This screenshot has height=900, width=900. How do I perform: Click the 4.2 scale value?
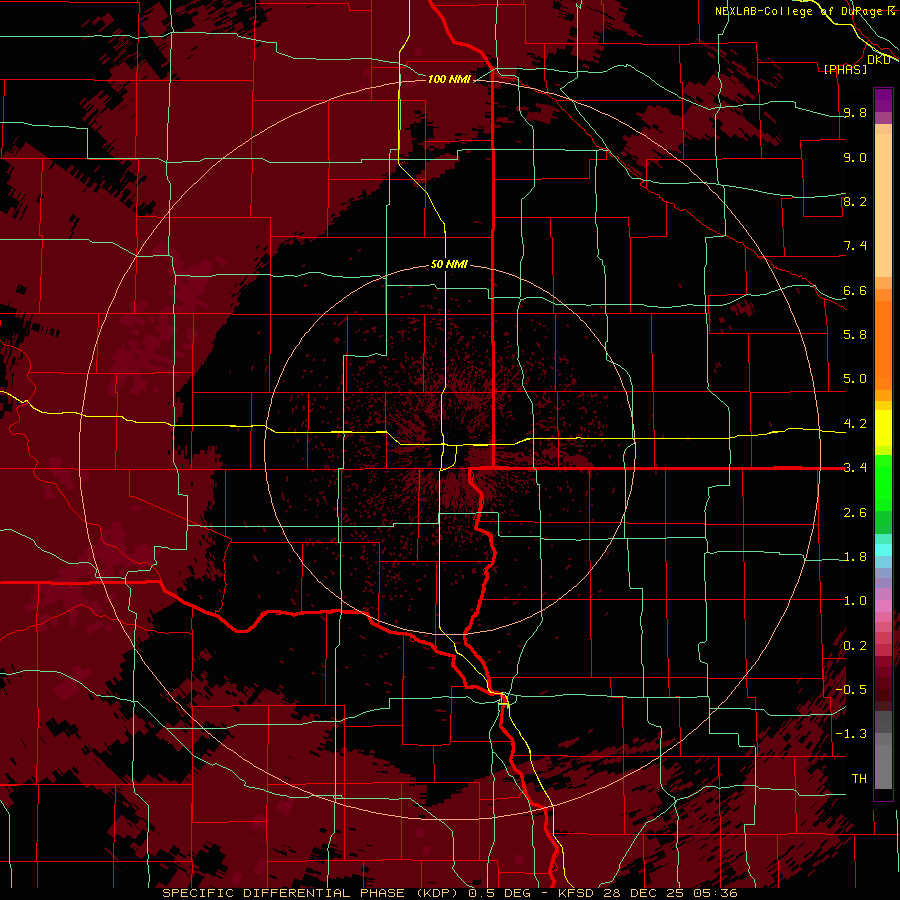(x=855, y=424)
